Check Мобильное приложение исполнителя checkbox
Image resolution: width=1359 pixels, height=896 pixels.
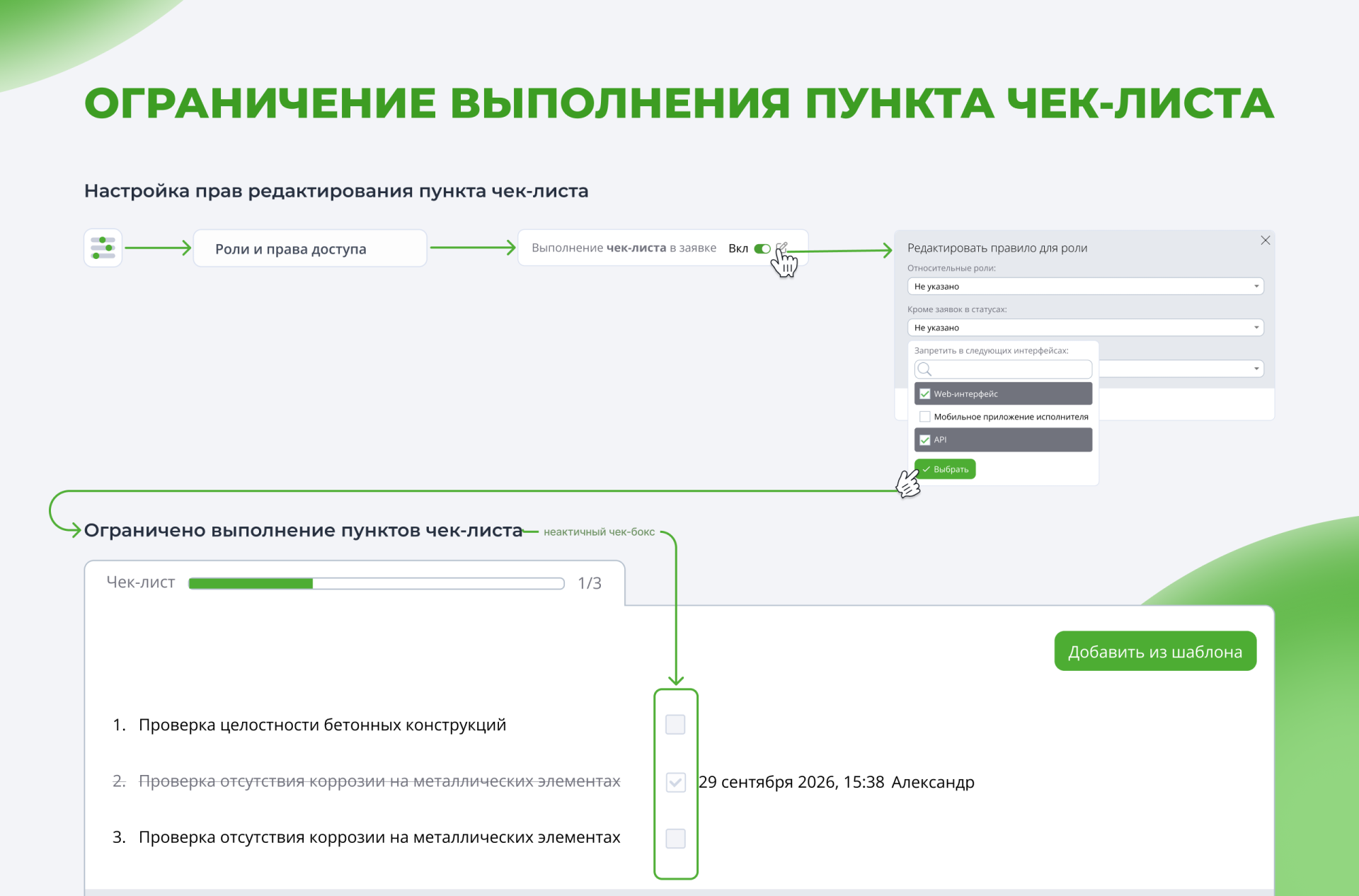[x=924, y=417]
